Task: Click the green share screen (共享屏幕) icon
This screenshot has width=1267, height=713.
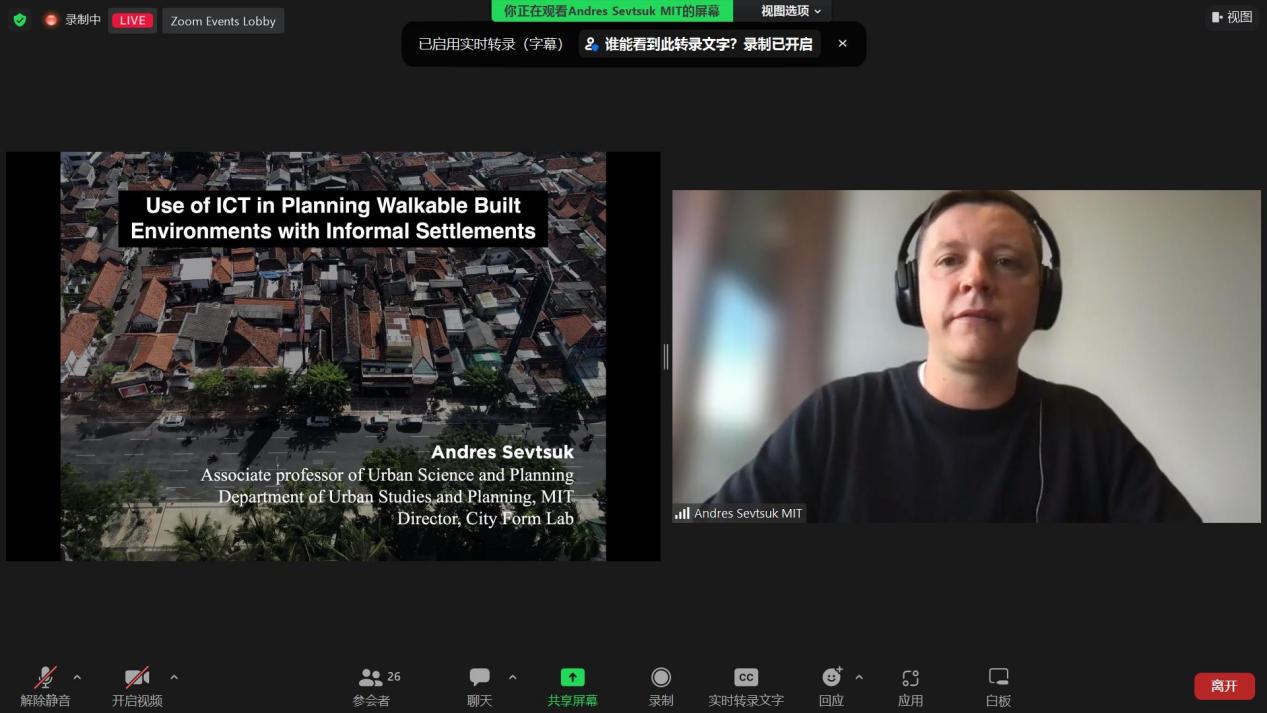Action: (x=572, y=678)
